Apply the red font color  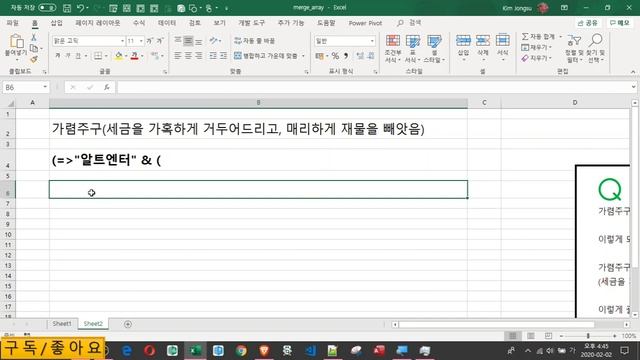point(134,56)
